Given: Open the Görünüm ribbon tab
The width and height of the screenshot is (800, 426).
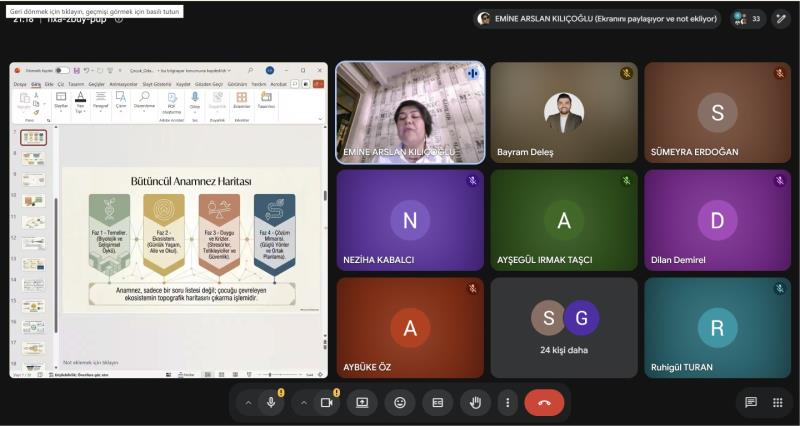Looking at the screenshot, I should coord(237,84).
